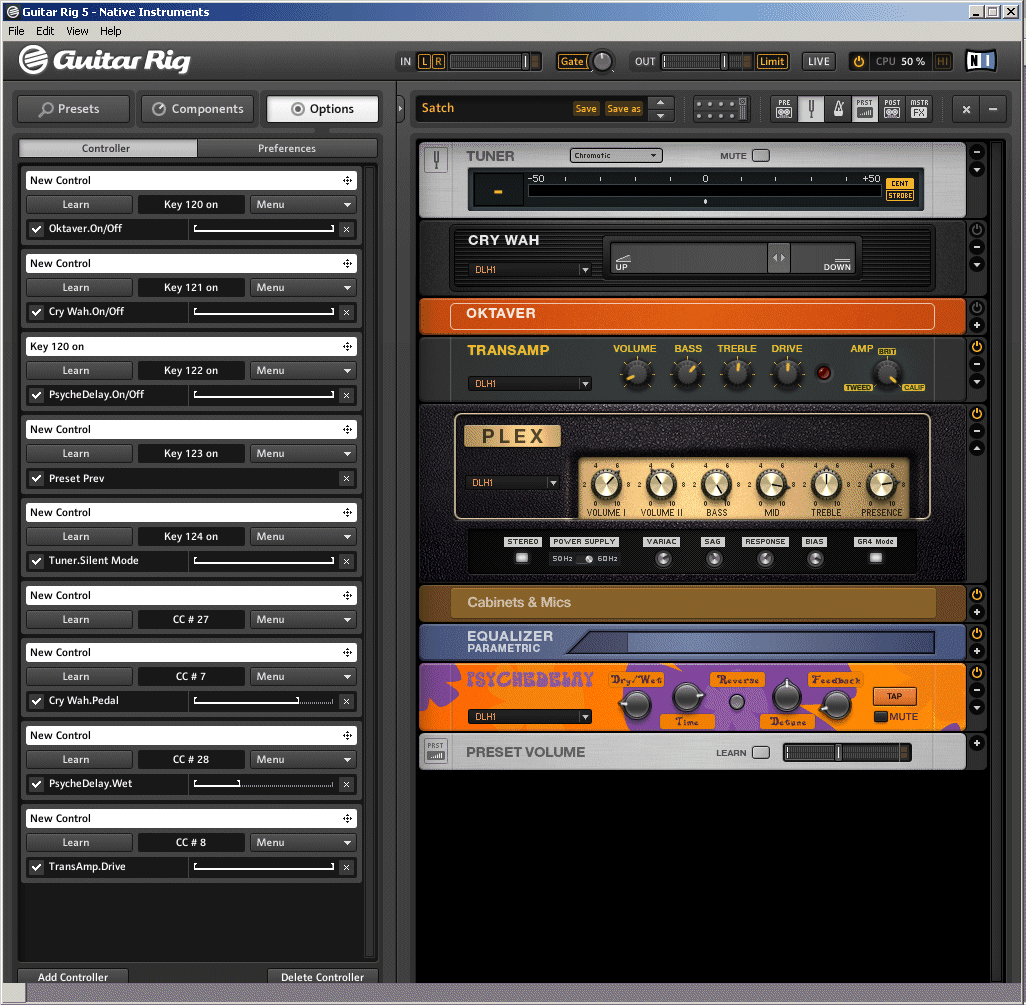
Task: Open the Psychedelay DLH1 preset dropdown
Action: (x=529, y=716)
